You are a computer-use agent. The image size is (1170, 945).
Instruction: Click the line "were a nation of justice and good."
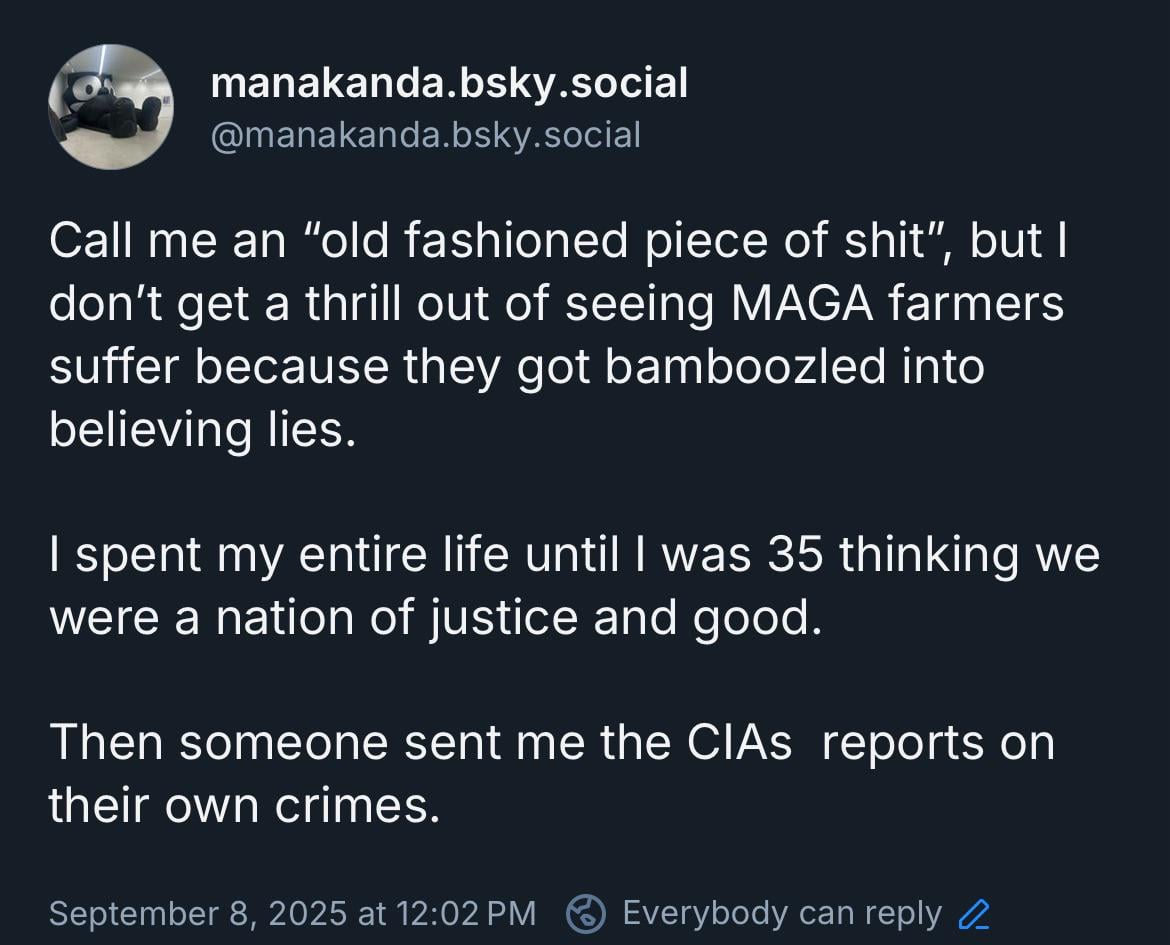click(436, 619)
